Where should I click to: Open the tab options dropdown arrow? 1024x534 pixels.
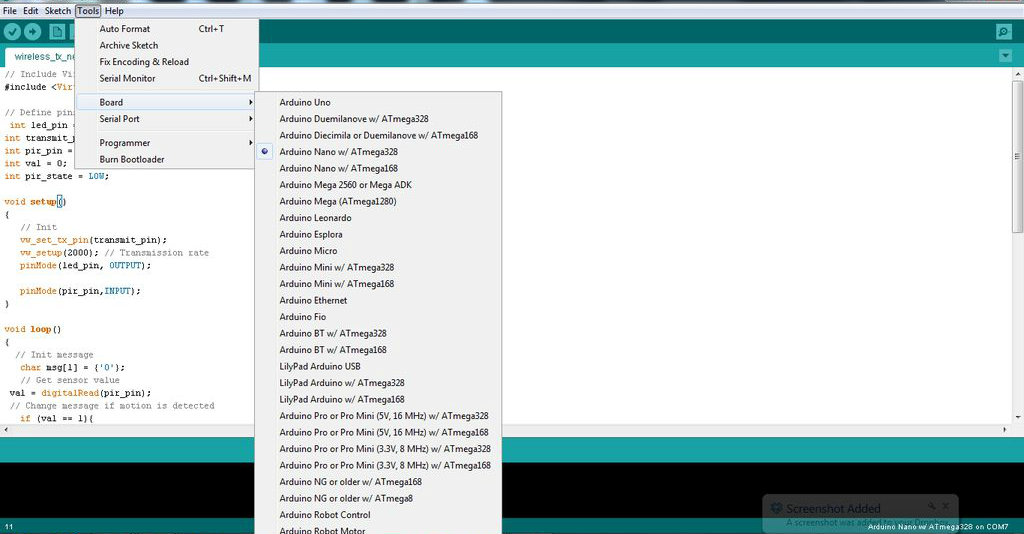pos(1006,56)
